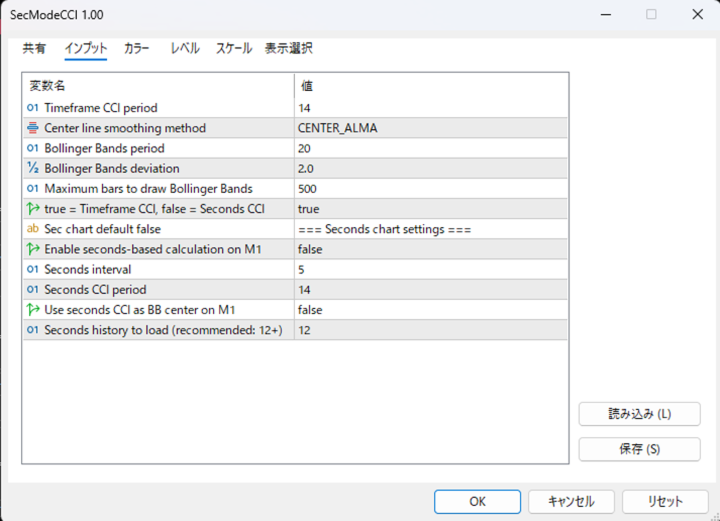Select Use seconds CCI as BB center label
The image size is (720, 521).
140,310
